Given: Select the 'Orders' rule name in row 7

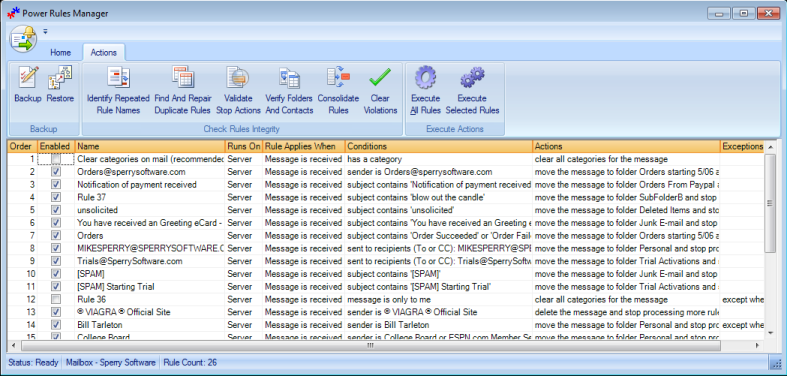Looking at the screenshot, I should point(150,235).
